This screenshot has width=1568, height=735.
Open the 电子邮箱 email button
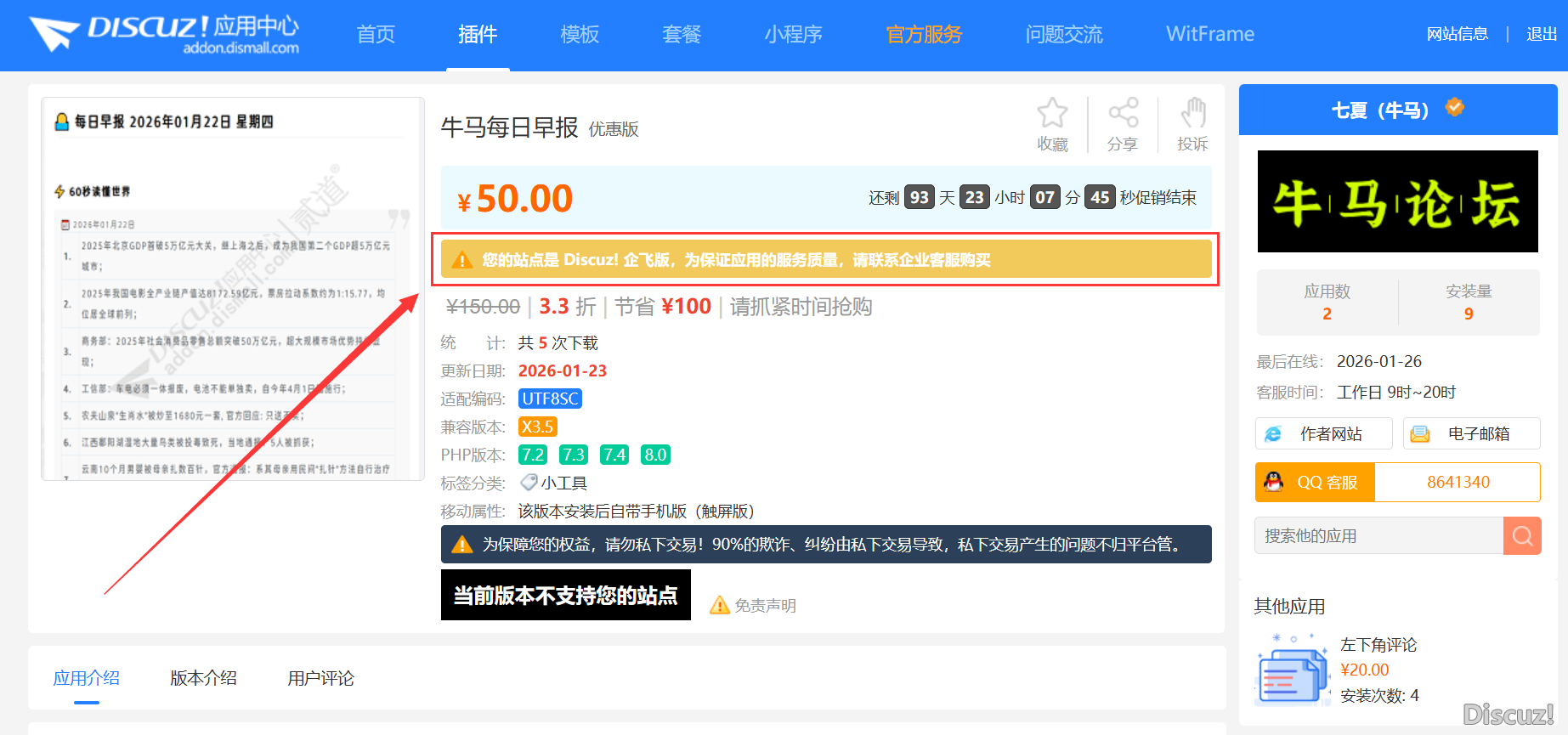(1471, 434)
